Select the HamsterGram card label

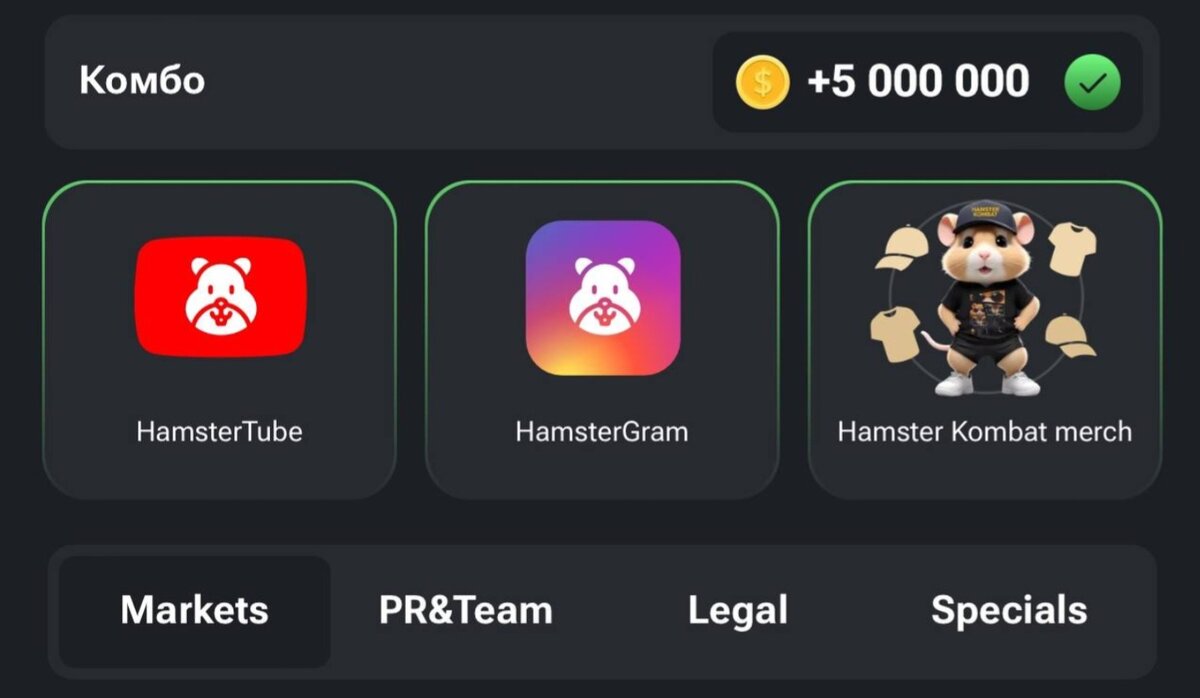click(602, 432)
